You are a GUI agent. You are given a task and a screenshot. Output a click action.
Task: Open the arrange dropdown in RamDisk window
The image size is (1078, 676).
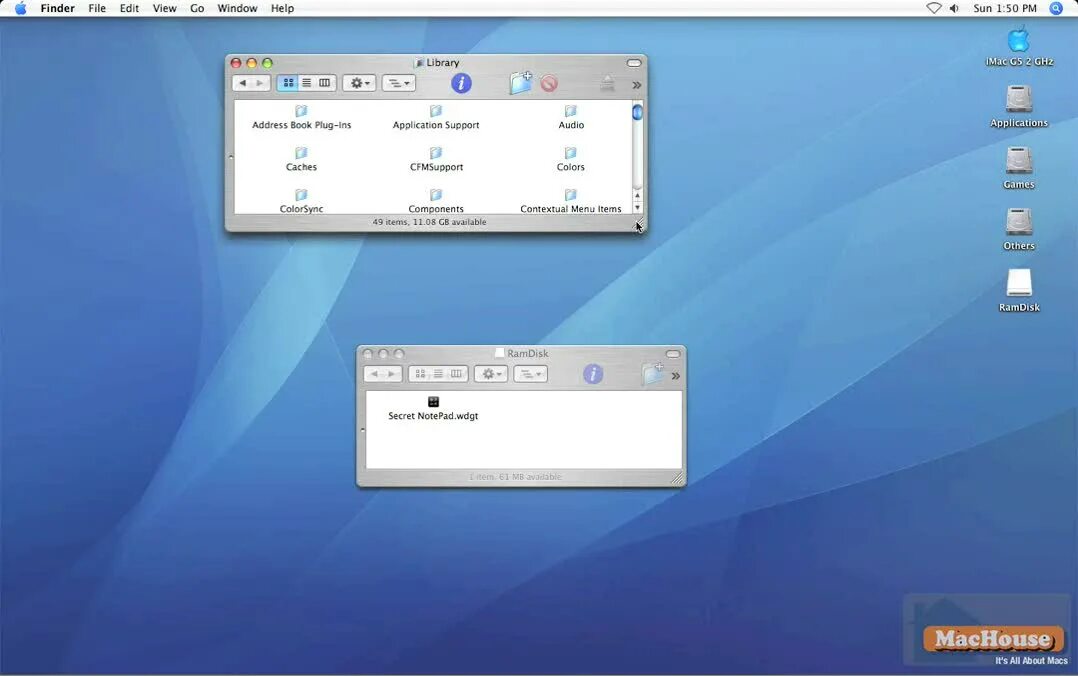point(531,374)
